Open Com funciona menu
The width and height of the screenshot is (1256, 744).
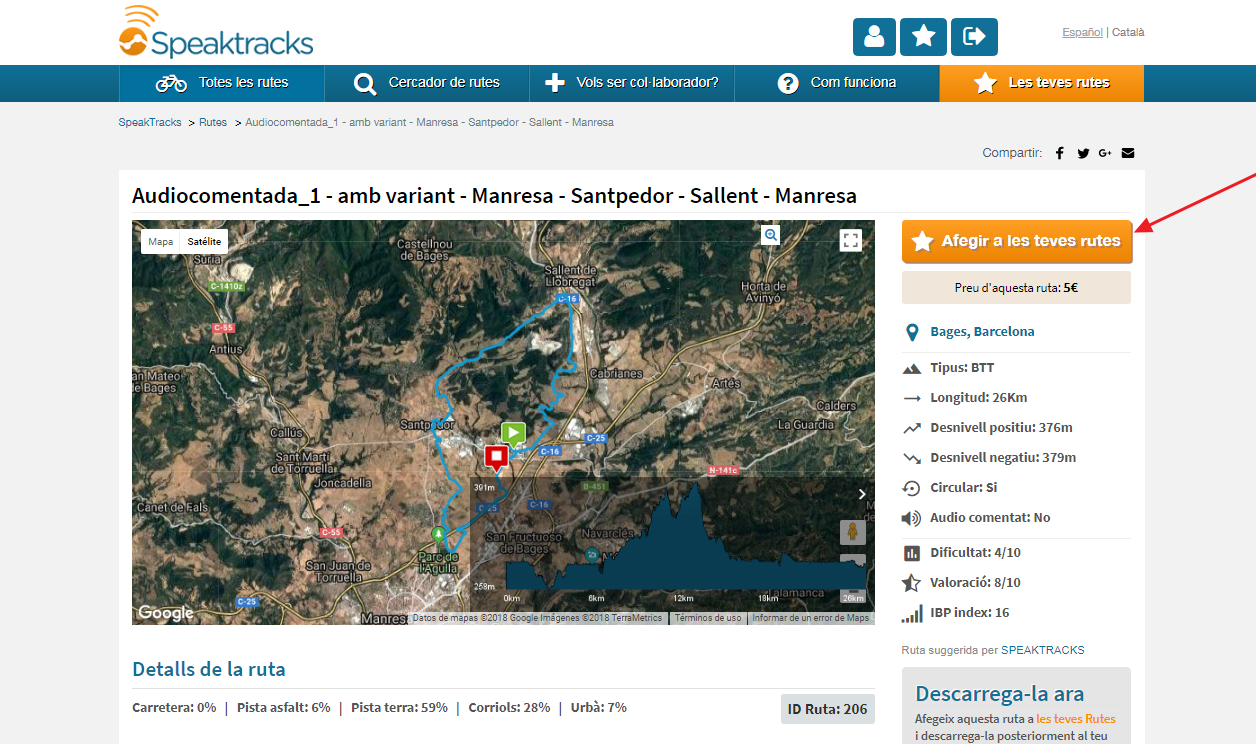(x=837, y=83)
